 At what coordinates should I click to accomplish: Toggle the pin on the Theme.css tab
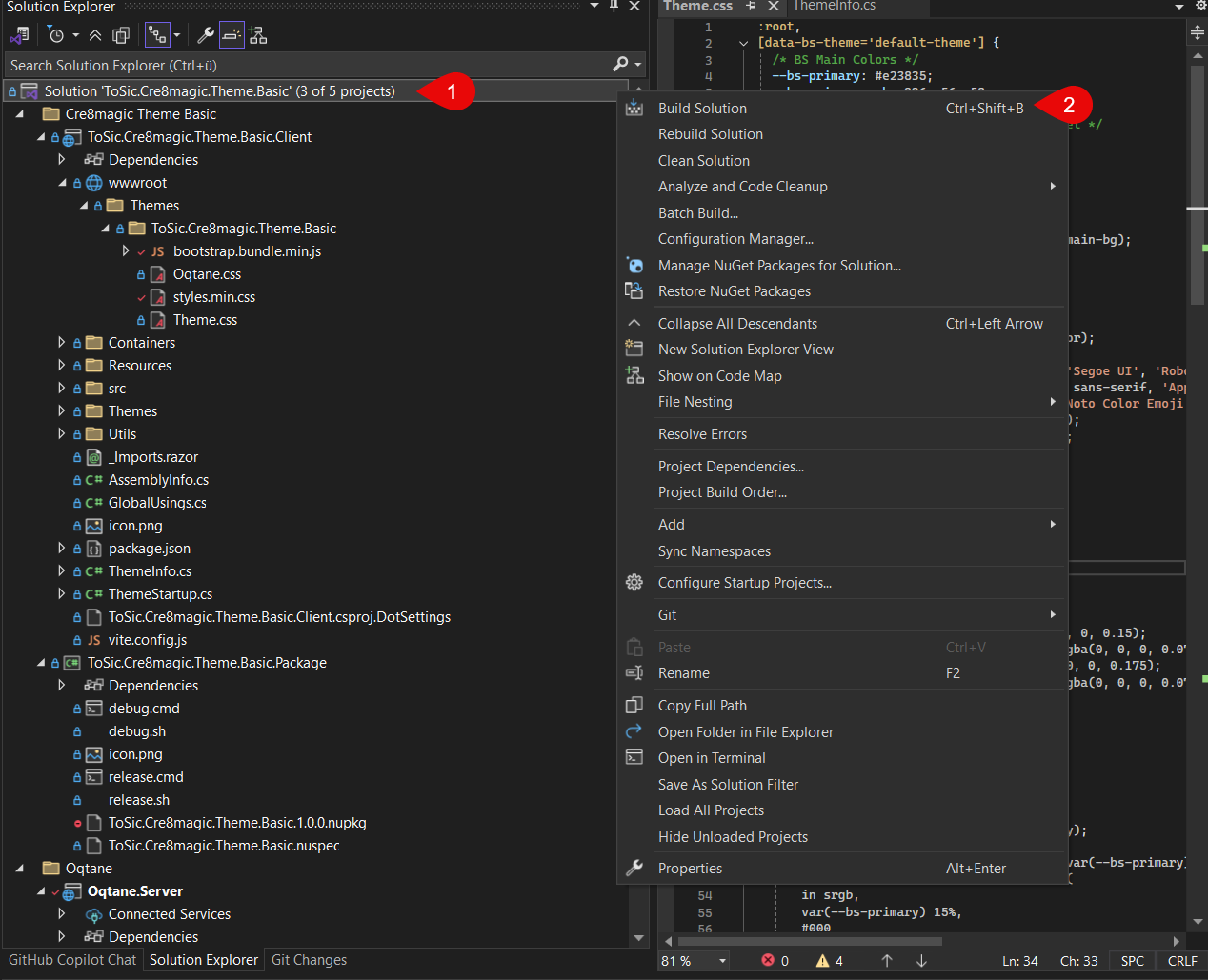[x=751, y=7]
